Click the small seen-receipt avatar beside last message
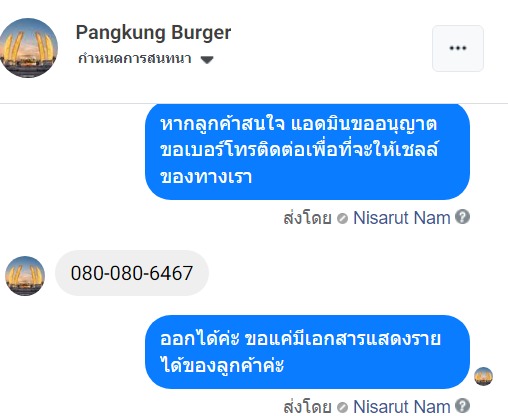Viewport: 508px width, 416px height. pyautogui.click(x=483, y=376)
